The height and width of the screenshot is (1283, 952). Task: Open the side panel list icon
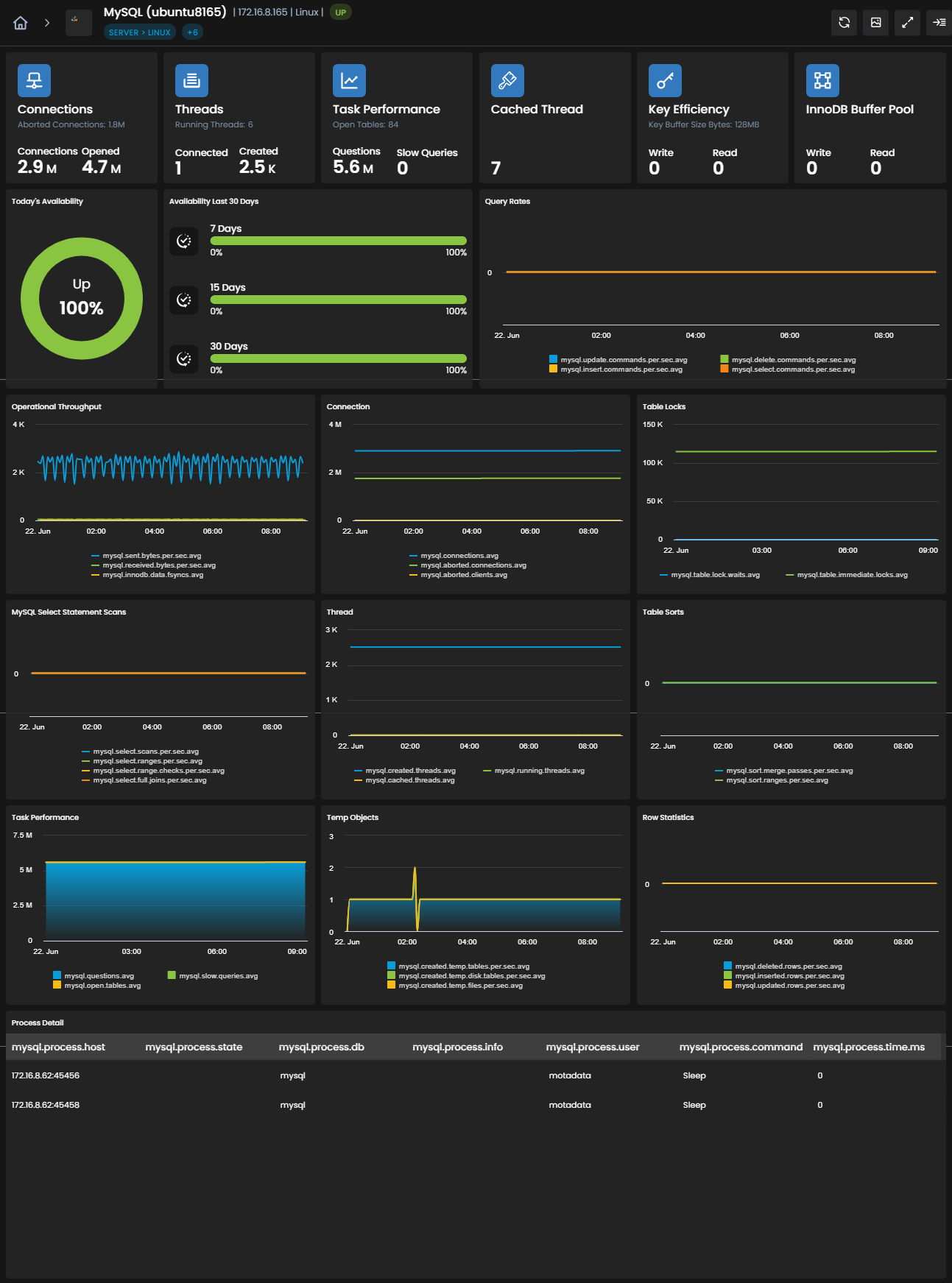[939, 23]
